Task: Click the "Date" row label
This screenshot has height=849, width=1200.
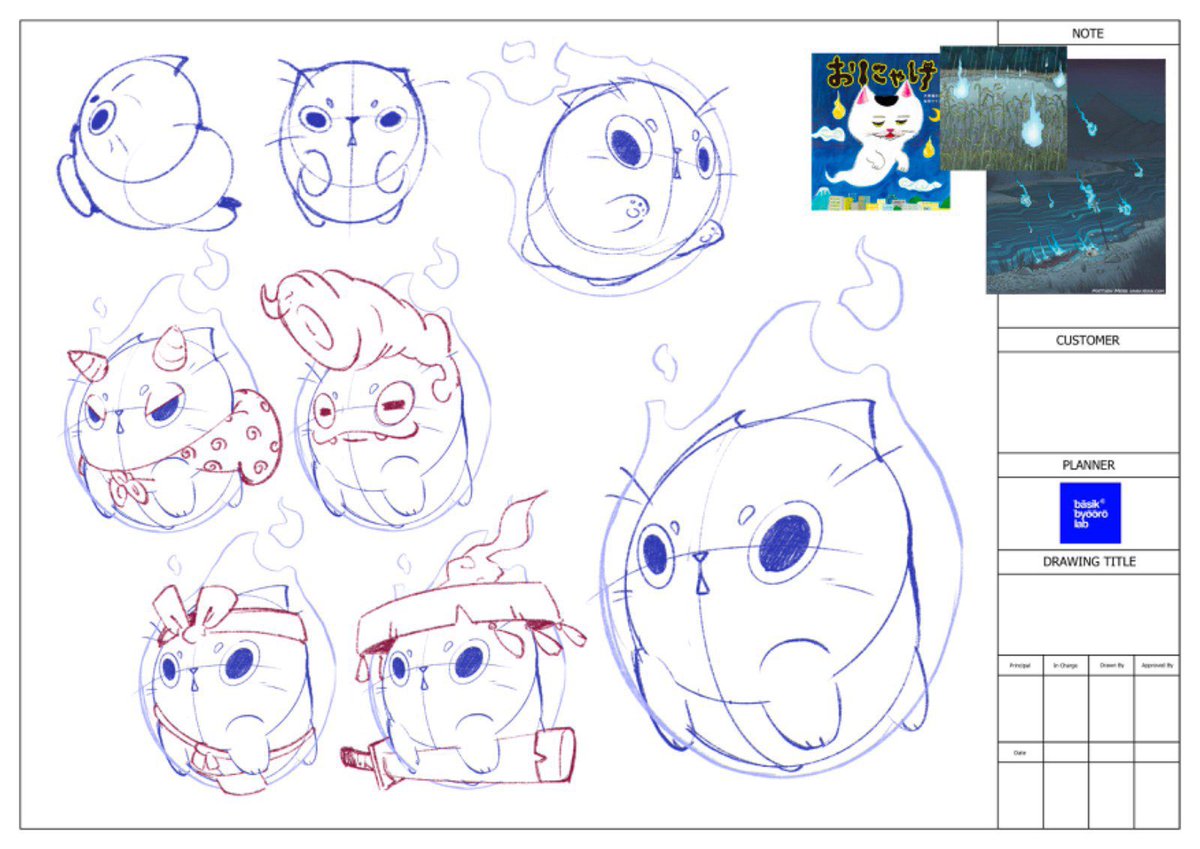Action: [x=1021, y=752]
